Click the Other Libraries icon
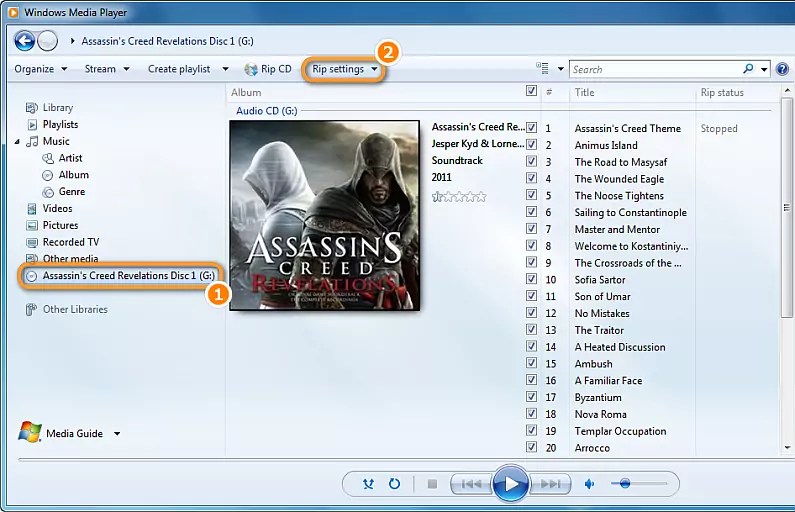The height and width of the screenshot is (512, 795). (31, 309)
